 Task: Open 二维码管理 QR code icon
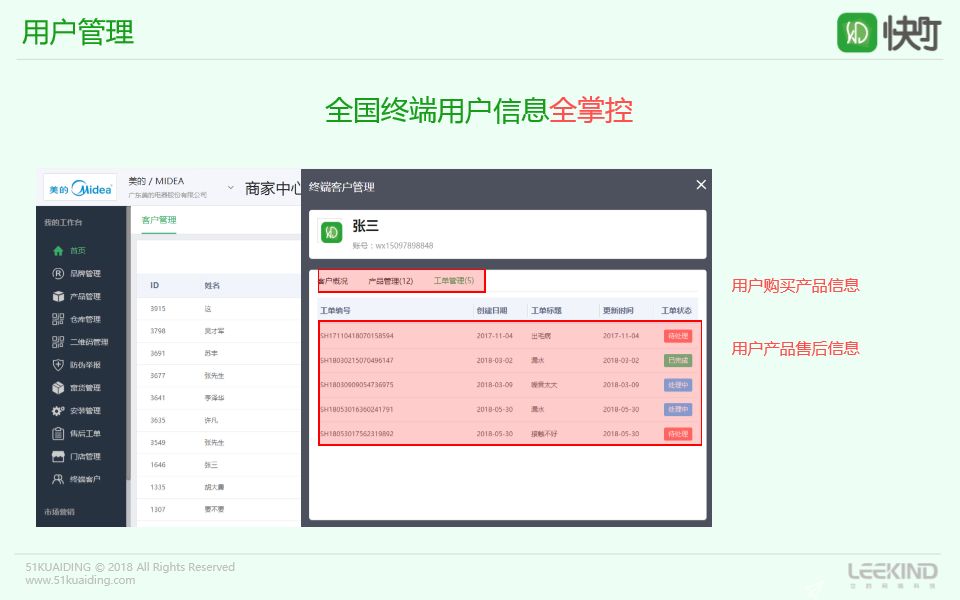pyautogui.click(x=58, y=342)
